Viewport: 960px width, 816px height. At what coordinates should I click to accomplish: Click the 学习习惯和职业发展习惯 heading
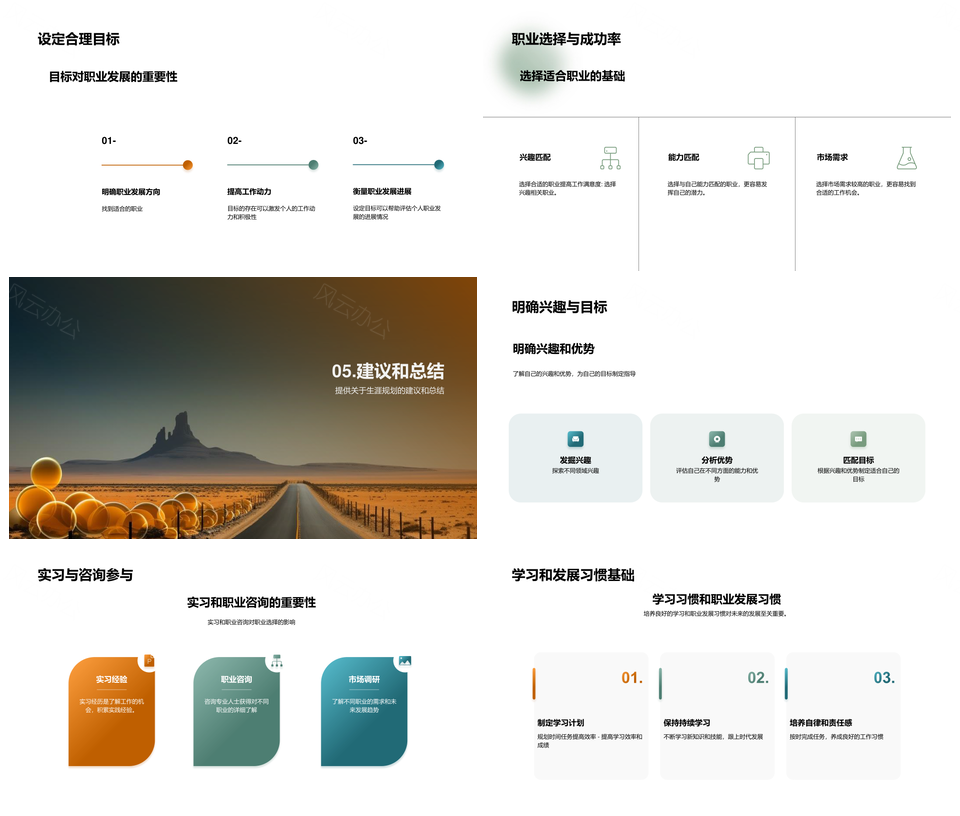coord(716,599)
